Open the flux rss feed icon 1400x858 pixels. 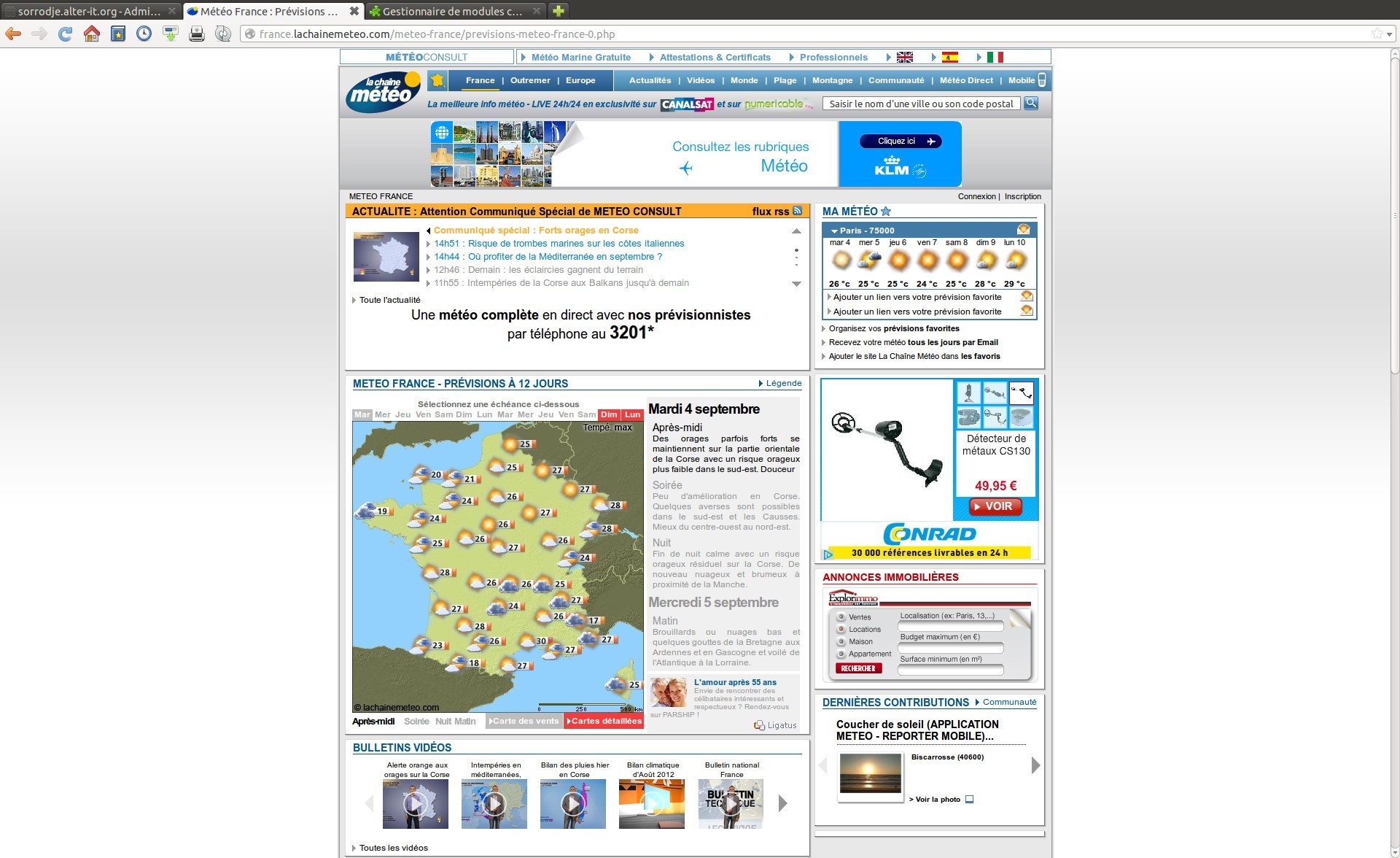pyautogui.click(x=797, y=211)
